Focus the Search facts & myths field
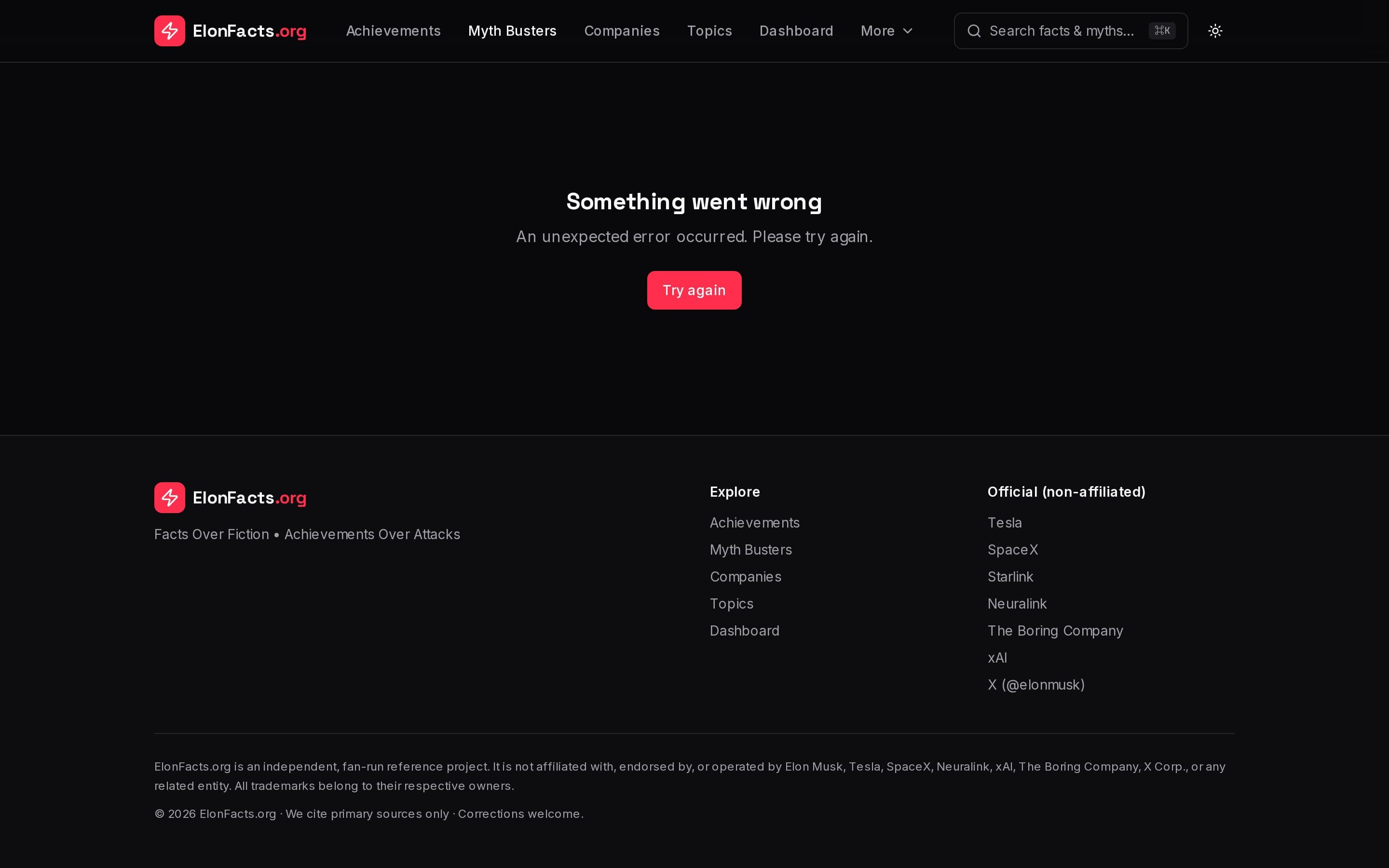The image size is (1389, 868). click(1071, 31)
